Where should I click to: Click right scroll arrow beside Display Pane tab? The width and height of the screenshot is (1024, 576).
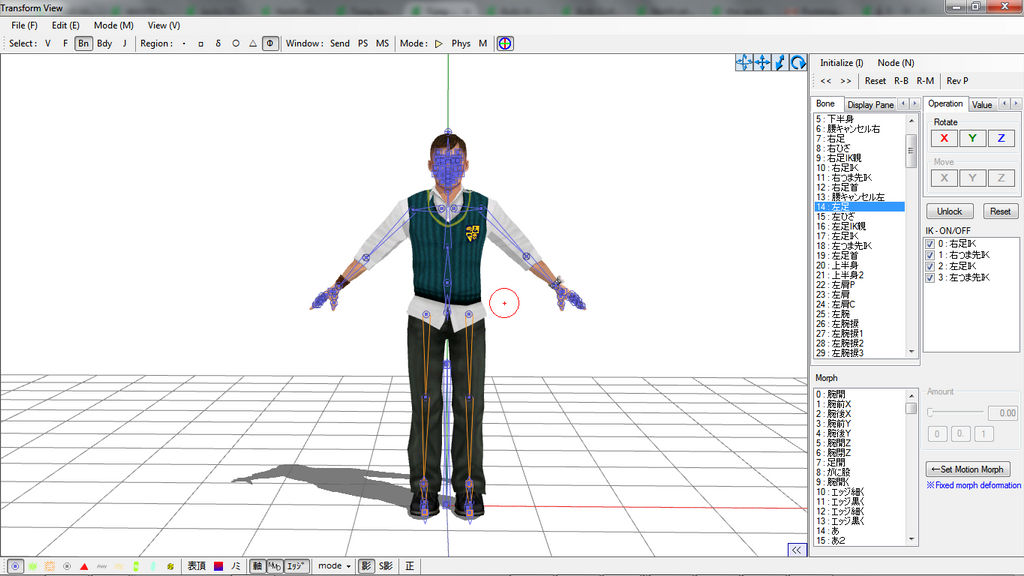click(914, 104)
